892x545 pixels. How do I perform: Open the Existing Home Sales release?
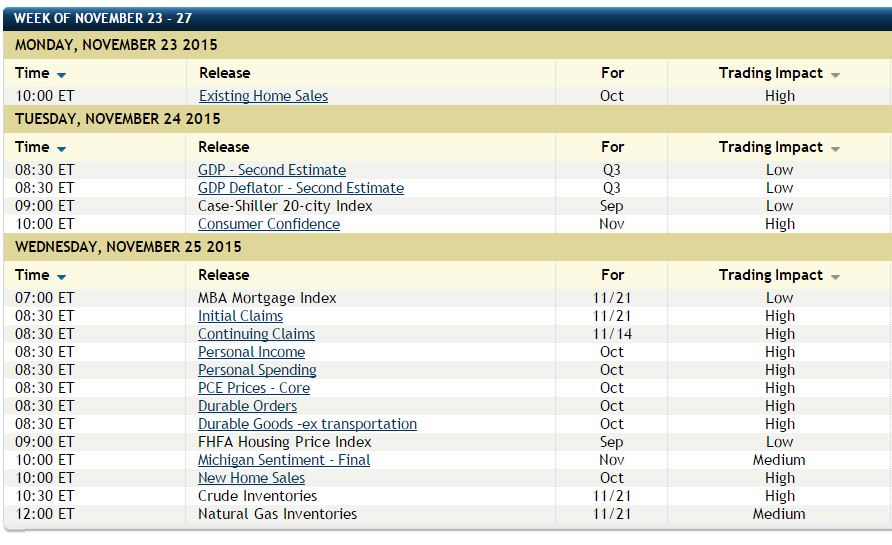coord(263,96)
